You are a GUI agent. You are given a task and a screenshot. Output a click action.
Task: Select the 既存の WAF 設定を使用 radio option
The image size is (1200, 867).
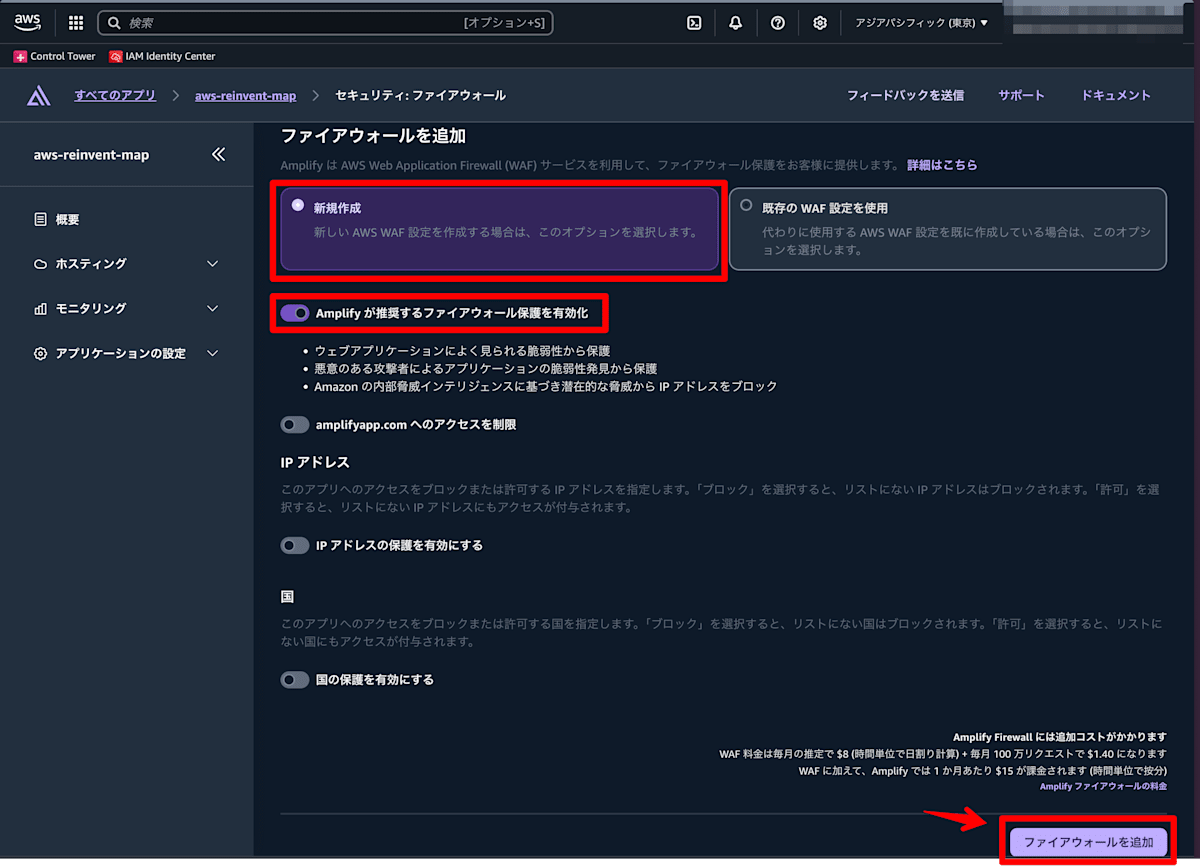tap(746, 205)
